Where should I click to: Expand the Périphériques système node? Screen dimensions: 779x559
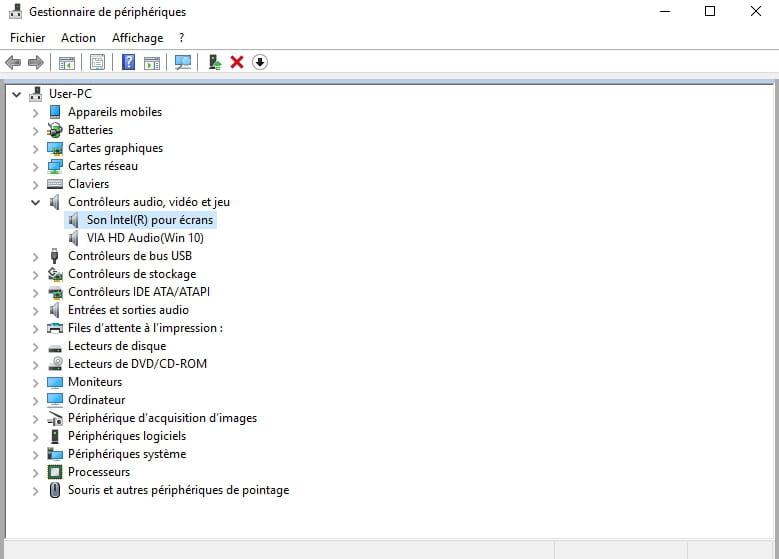coord(36,455)
